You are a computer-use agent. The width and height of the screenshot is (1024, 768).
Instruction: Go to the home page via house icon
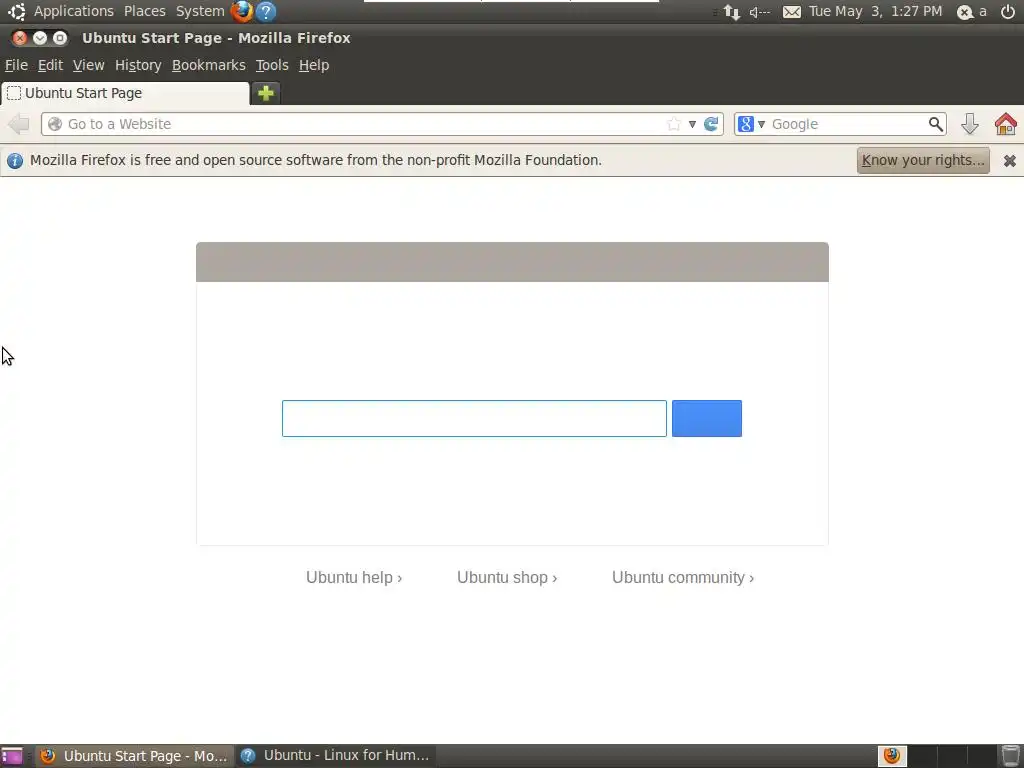click(1006, 124)
